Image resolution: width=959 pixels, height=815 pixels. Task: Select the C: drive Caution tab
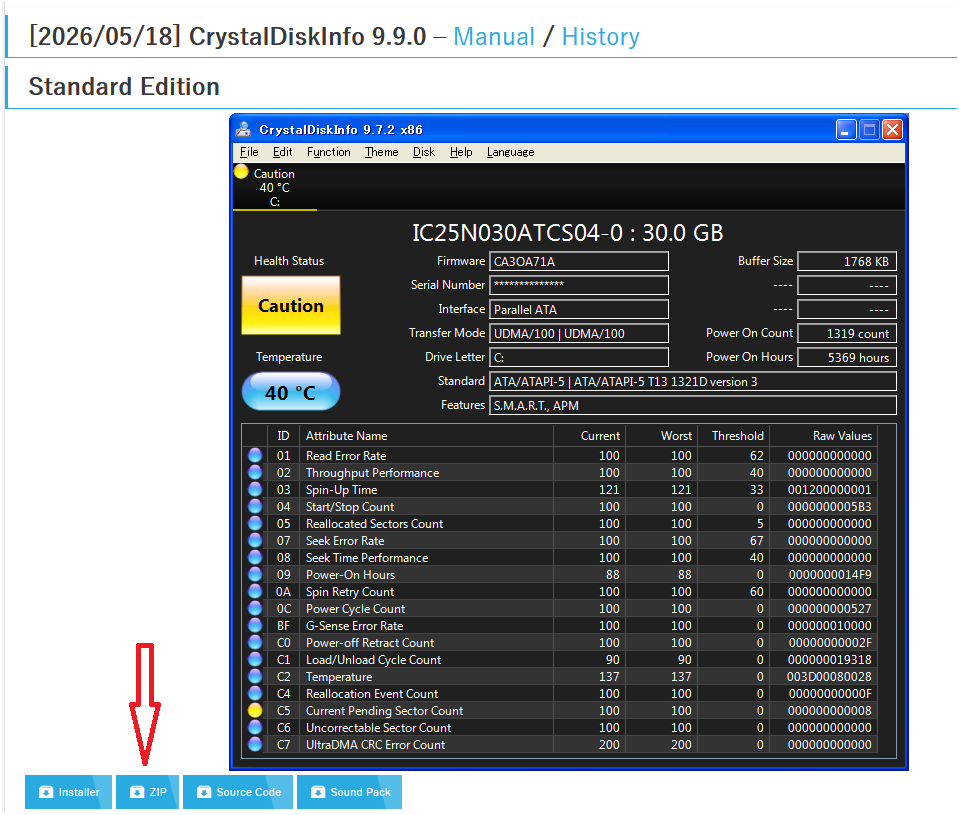coord(275,187)
